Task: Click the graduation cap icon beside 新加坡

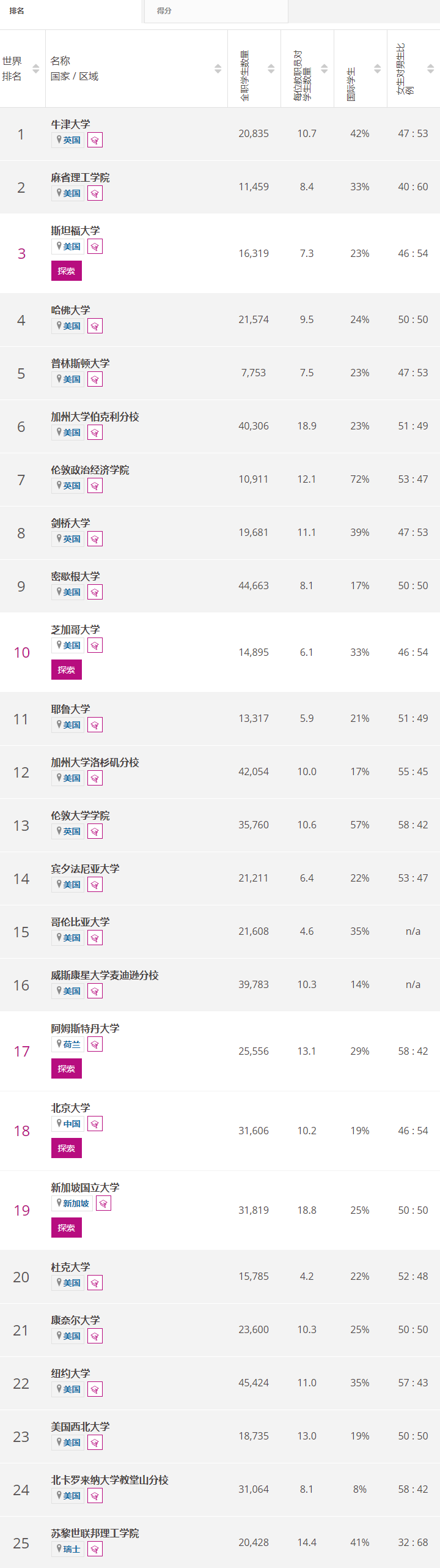Action: (x=103, y=1203)
